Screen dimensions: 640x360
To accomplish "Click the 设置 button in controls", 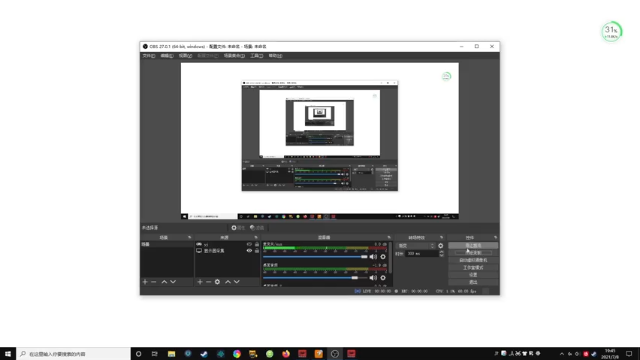I will 473,275.
